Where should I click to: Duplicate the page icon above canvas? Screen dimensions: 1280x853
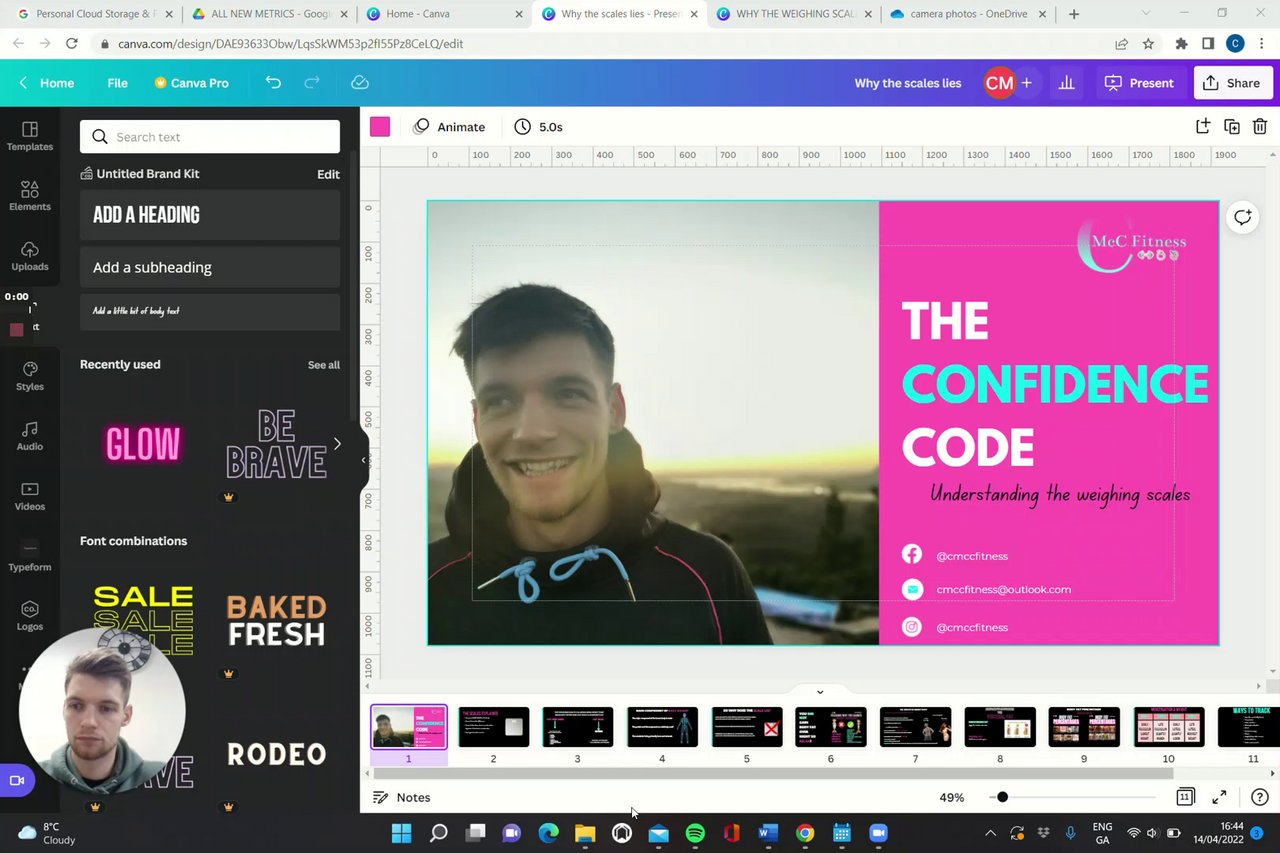1232,127
